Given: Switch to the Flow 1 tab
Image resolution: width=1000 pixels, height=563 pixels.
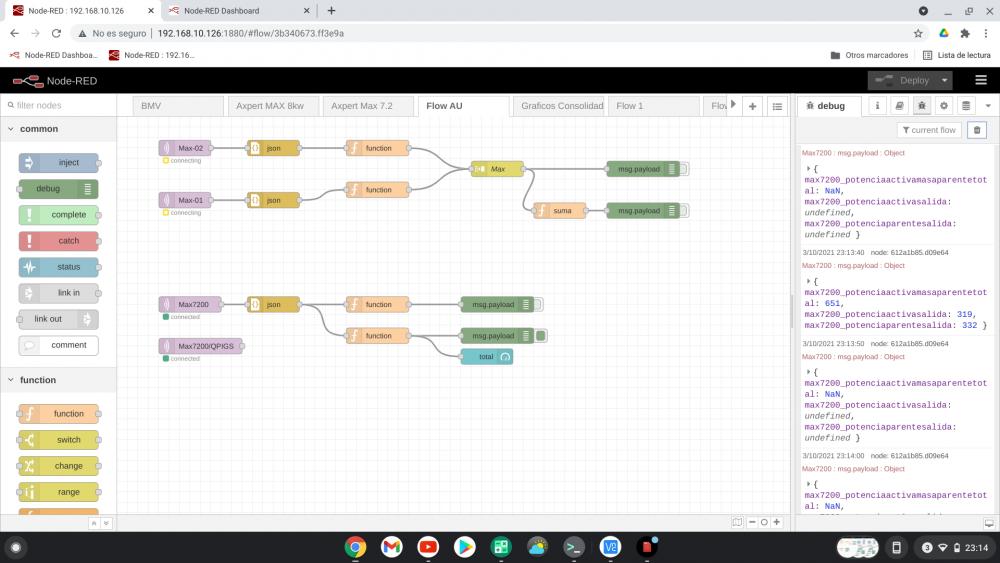Looking at the screenshot, I should [x=654, y=106].
